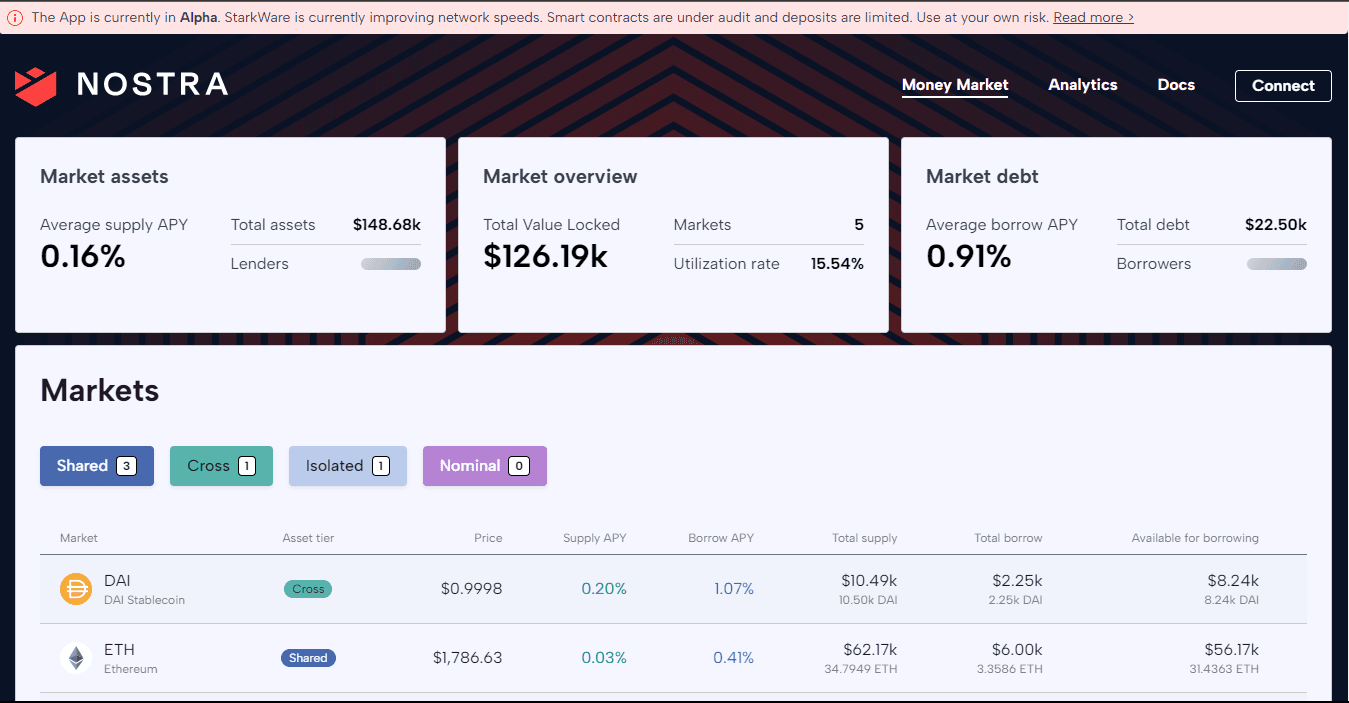Filter markets by Isolated tier

[348, 466]
